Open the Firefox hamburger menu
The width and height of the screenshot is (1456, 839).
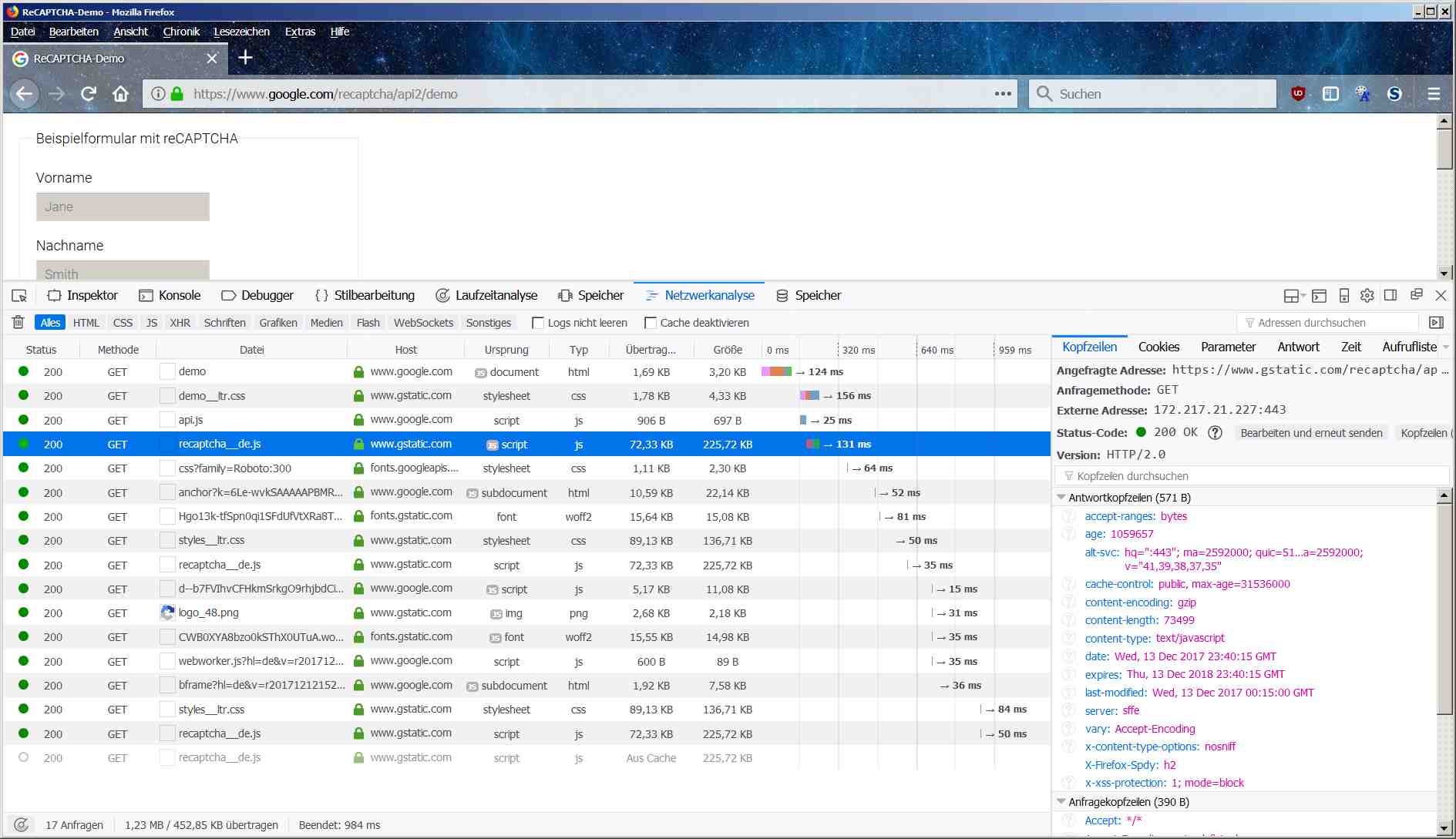(x=1434, y=94)
